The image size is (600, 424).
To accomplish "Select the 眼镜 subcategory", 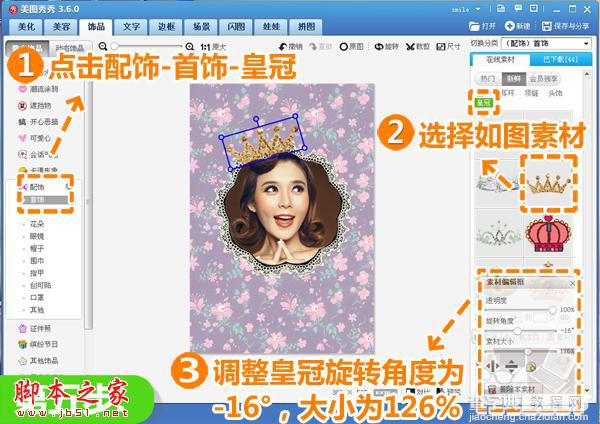I will (x=36, y=236).
